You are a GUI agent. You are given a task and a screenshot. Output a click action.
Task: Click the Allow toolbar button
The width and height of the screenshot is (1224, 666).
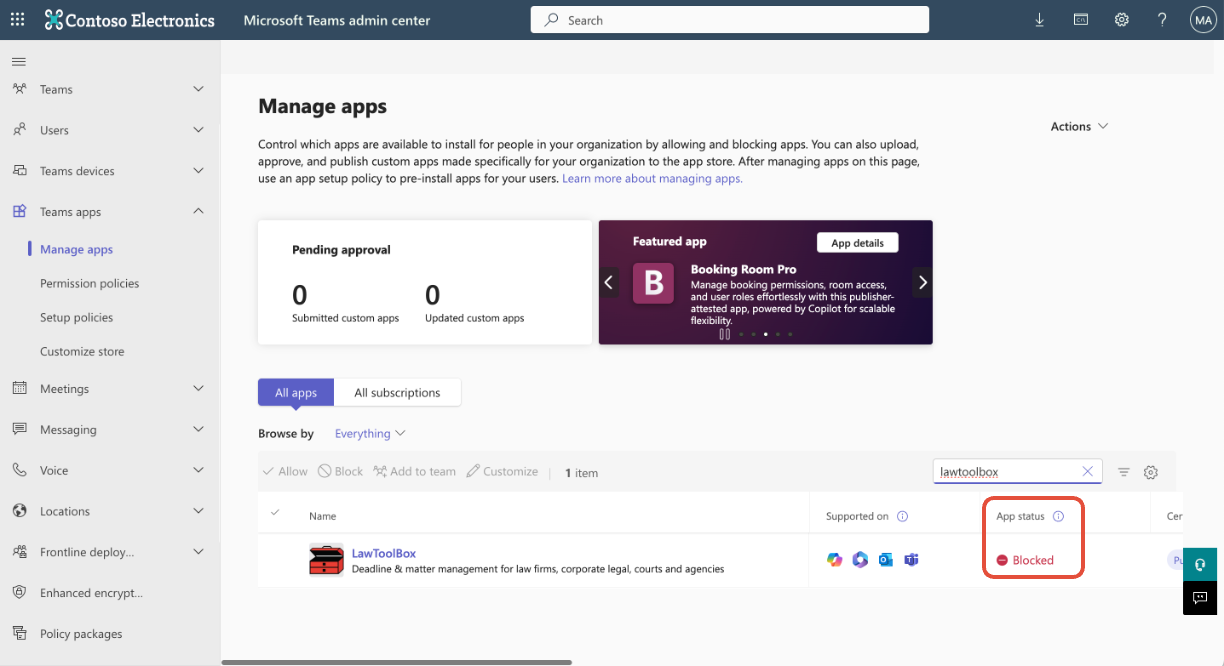click(285, 472)
